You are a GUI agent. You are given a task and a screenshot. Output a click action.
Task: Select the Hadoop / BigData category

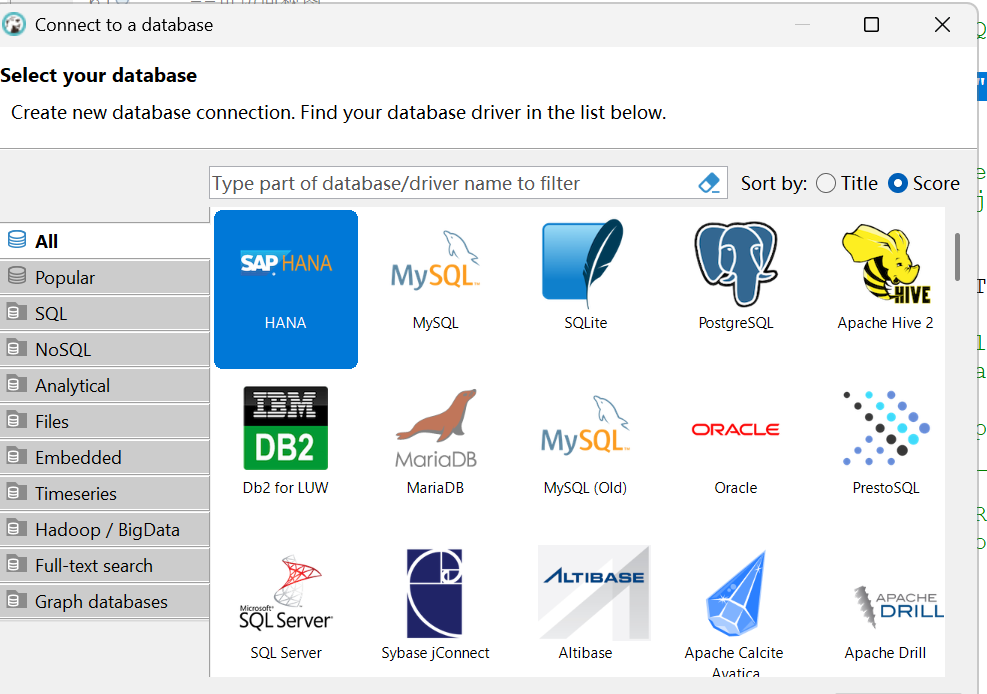[104, 529]
